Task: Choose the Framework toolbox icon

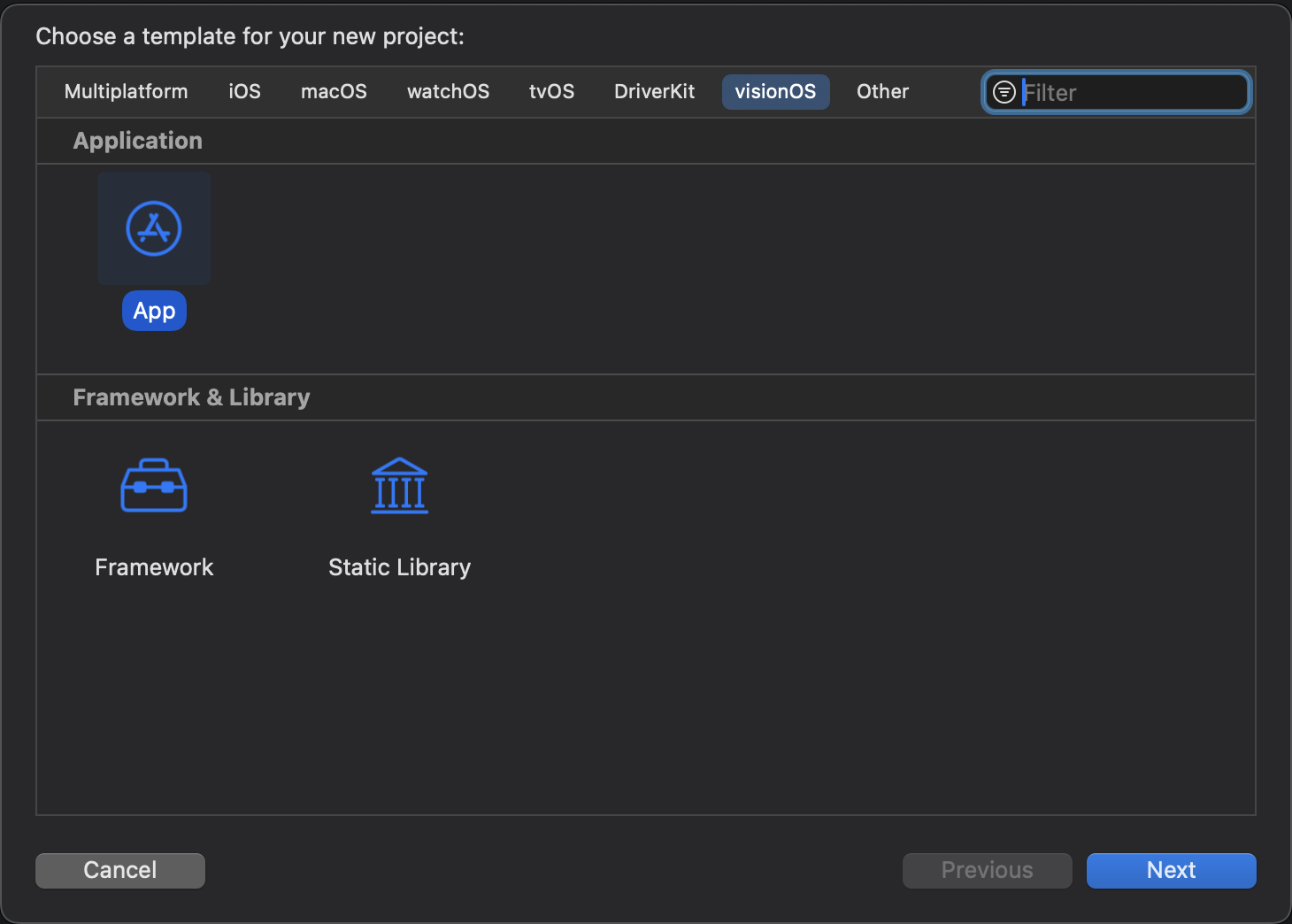Action: coord(154,485)
